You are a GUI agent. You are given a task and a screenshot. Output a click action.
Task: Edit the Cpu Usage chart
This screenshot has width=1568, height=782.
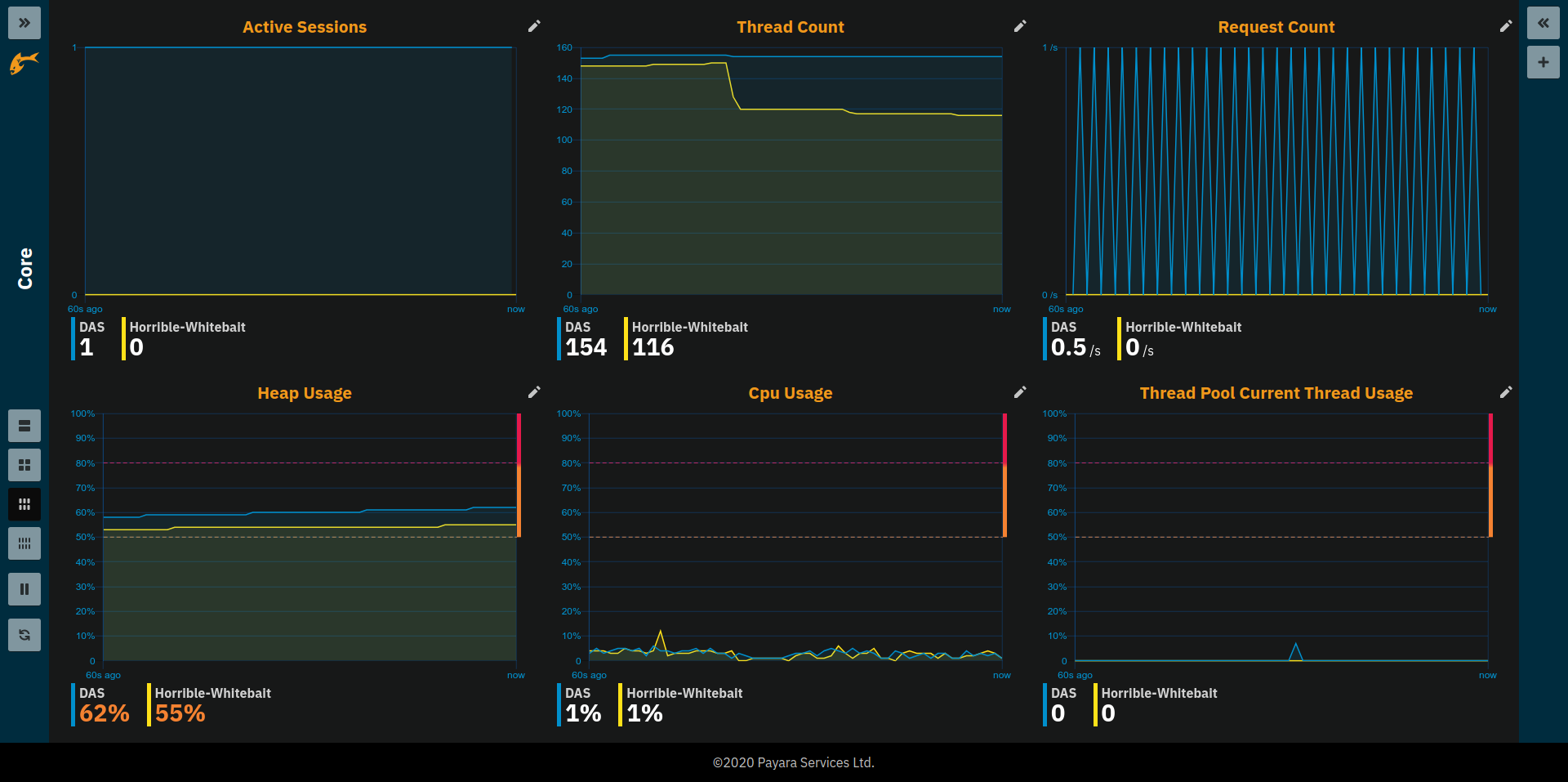pos(1020,392)
